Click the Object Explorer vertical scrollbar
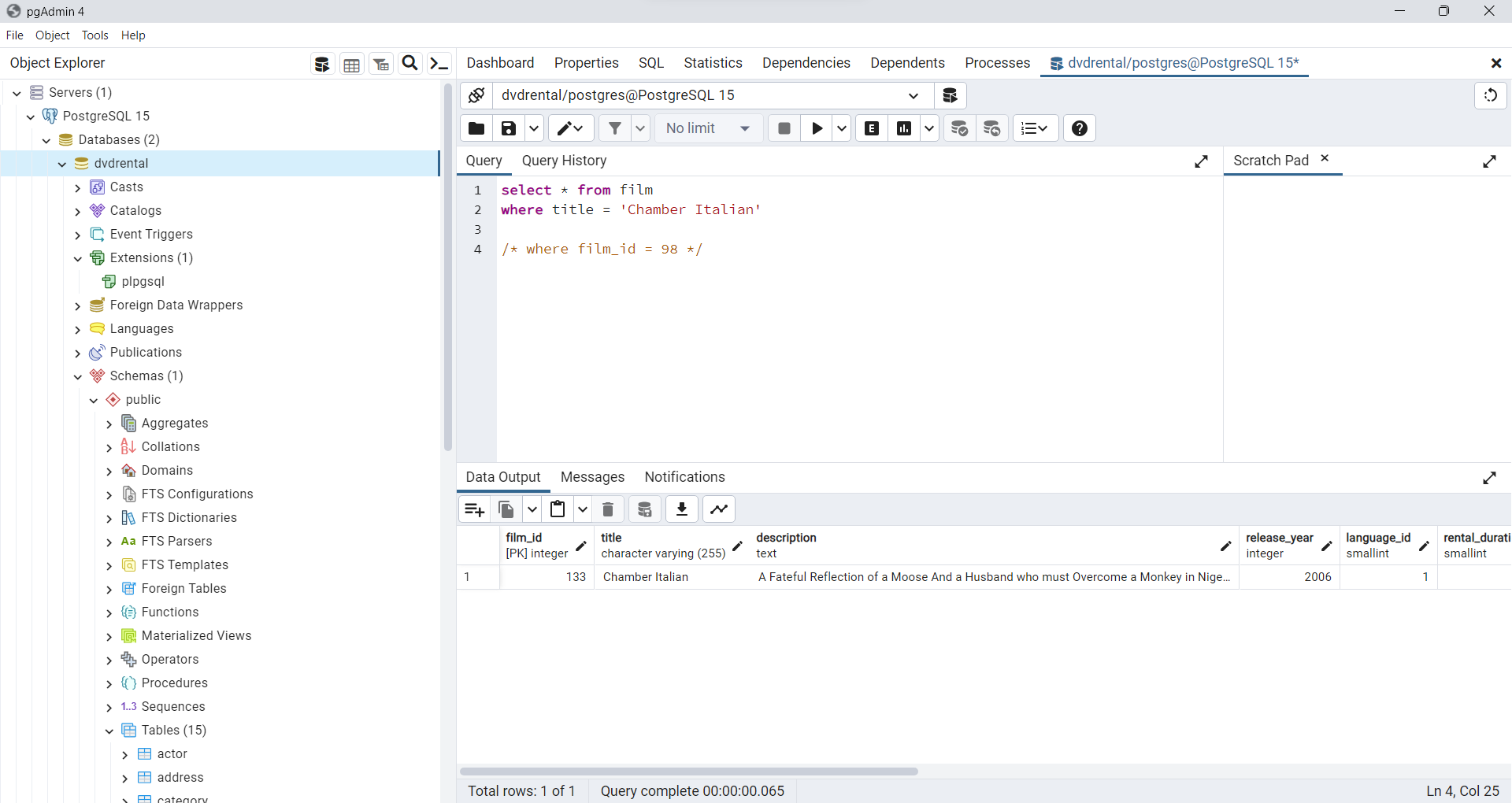The width and height of the screenshot is (1512, 803). point(447,268)
